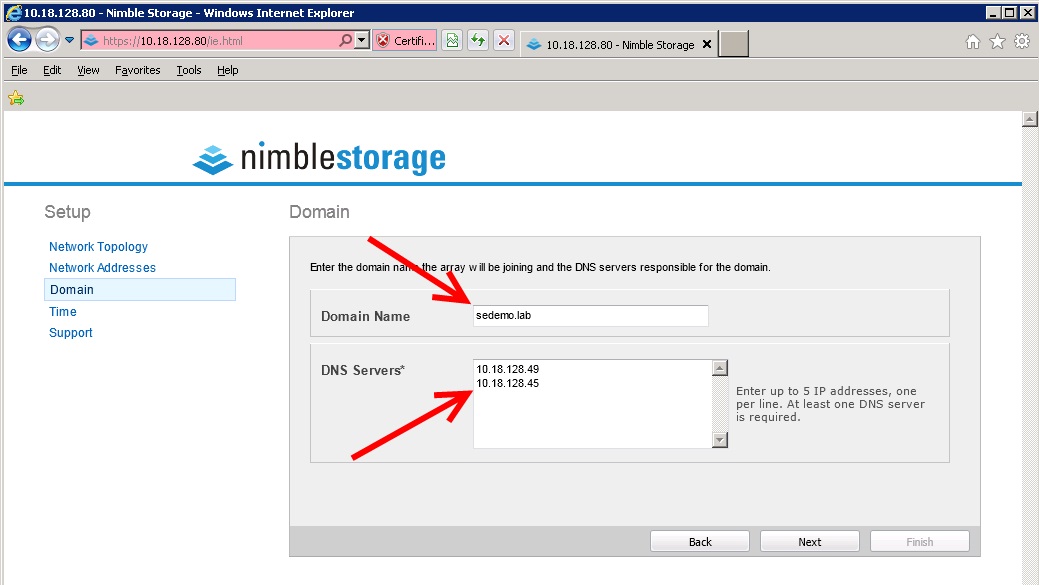Open the Edit menu
The width and height of the screenshot is (1039, 585).
point(52,70)
